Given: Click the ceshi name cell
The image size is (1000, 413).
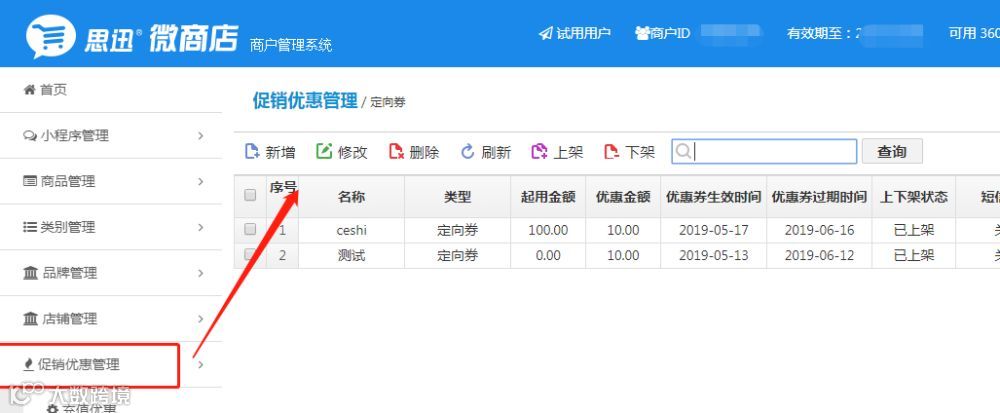Looking at the screenshot, I should pyautogui.click(x=351, y=230).
